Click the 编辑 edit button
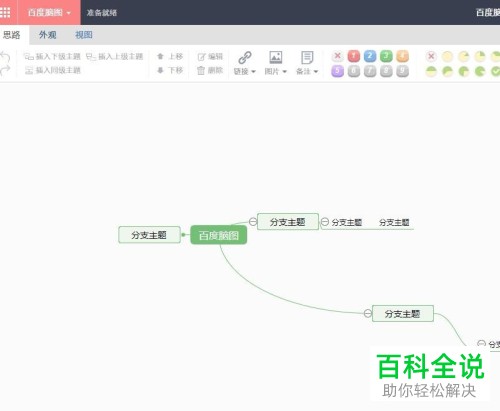500x411 pixels. 210,57
